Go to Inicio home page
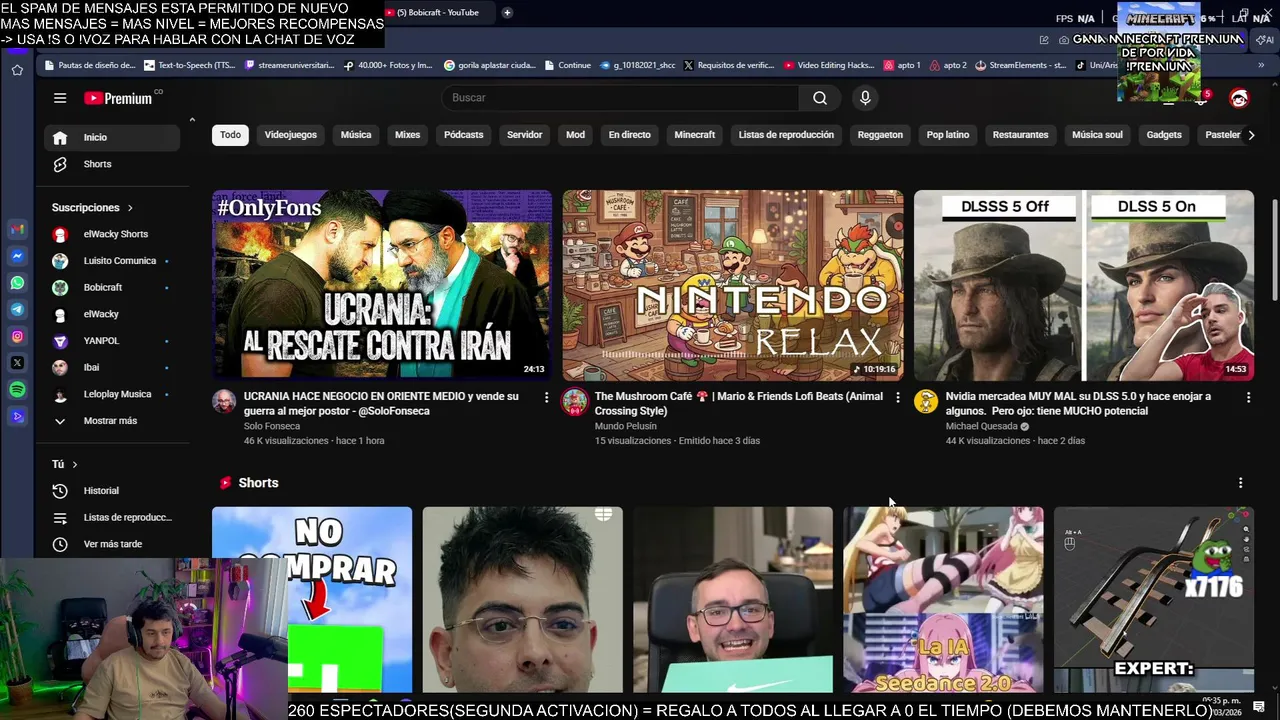 (x=112, y=138)
